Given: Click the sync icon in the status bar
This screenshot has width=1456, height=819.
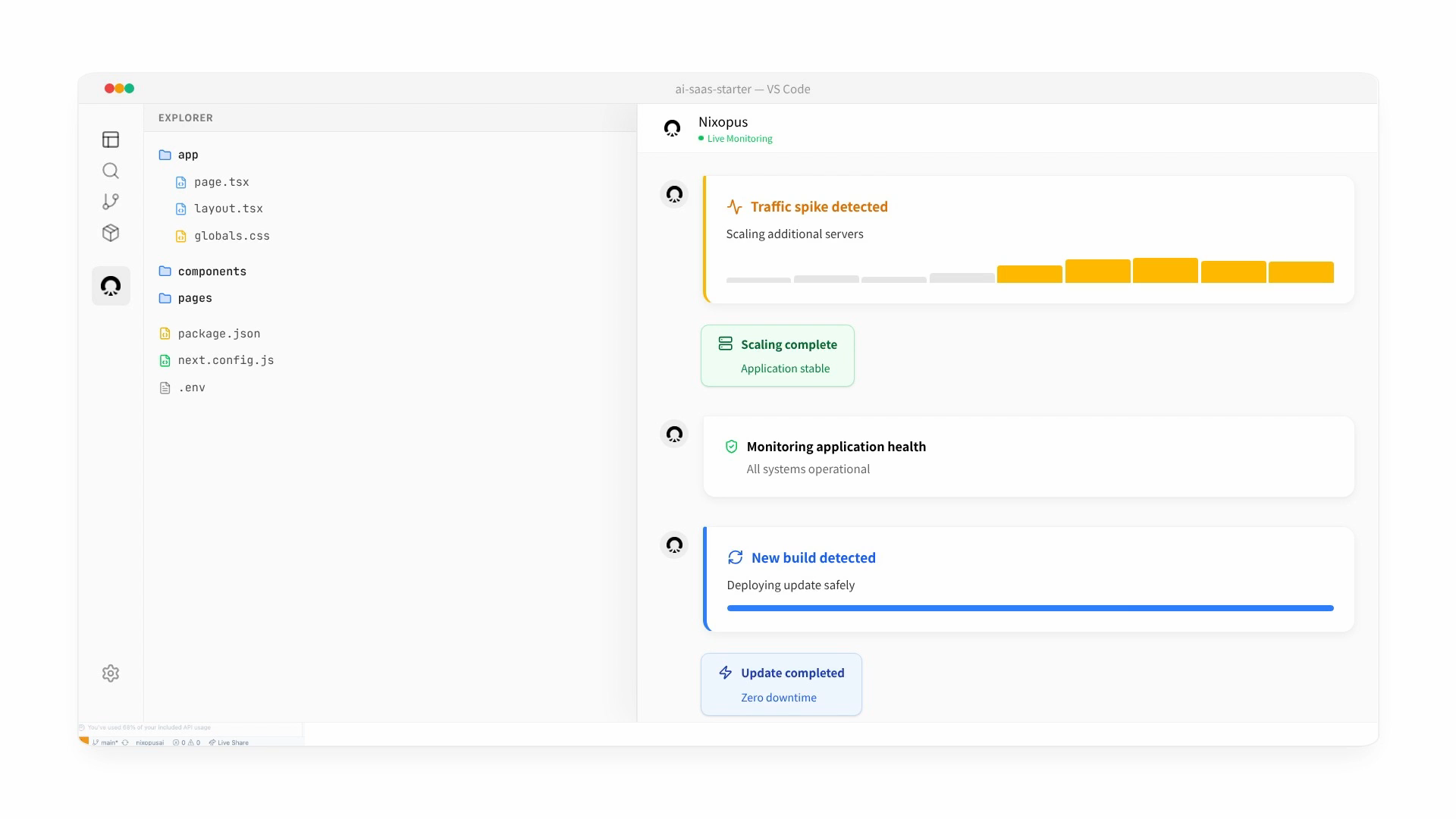Looking at the screenshot, I should [x=125, y=742].
